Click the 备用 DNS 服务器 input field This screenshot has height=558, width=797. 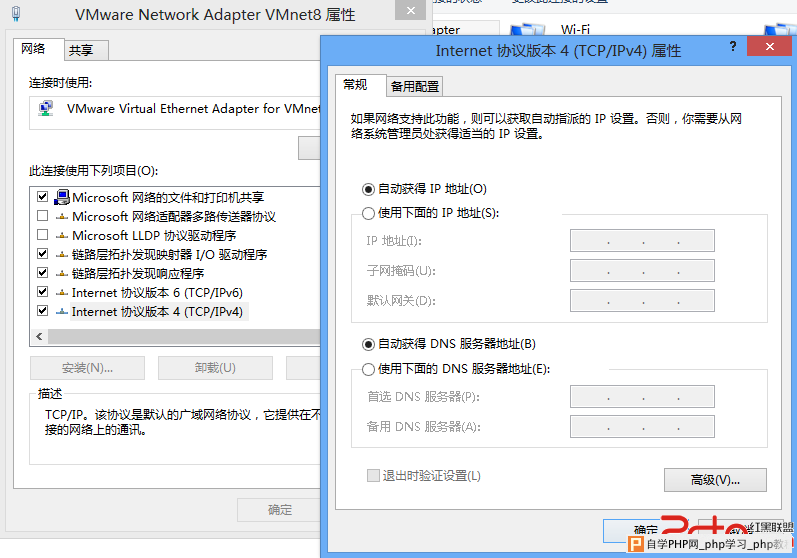(x=642, y=427)
